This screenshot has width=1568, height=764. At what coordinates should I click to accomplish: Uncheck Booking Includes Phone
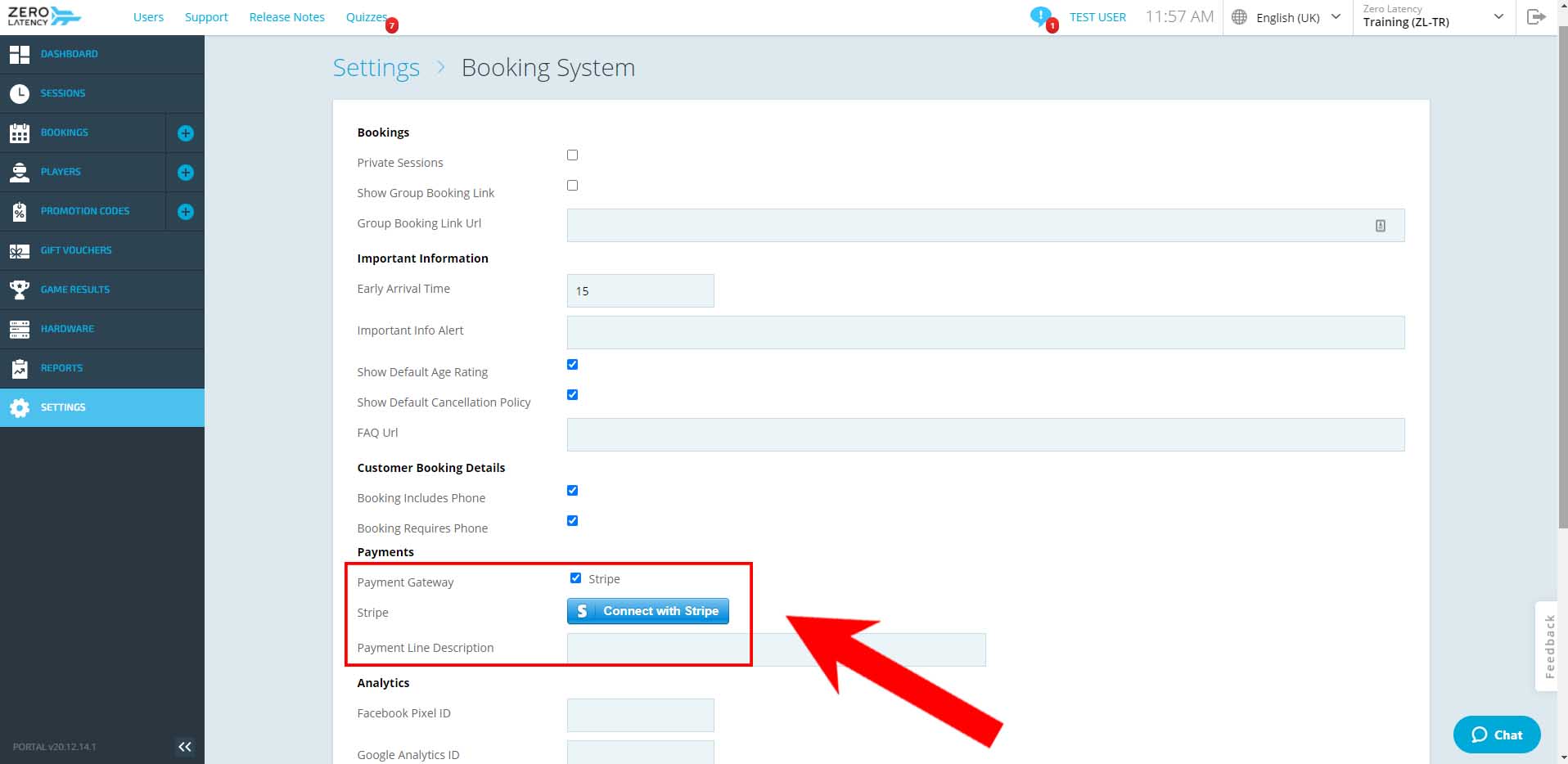click(573, 490)
